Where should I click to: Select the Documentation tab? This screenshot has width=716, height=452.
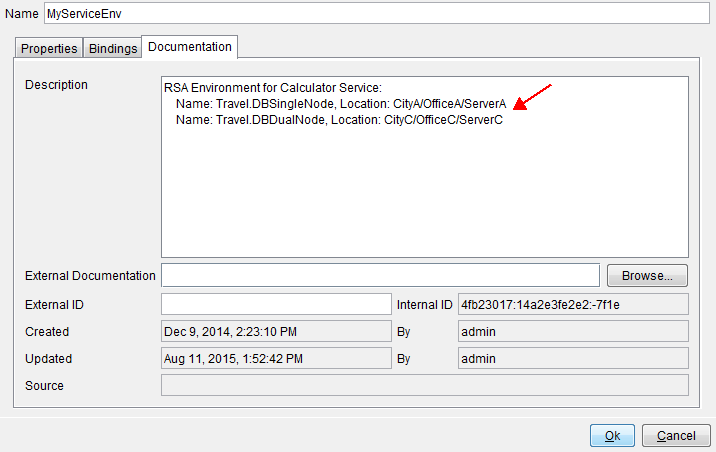pos(190,47)
